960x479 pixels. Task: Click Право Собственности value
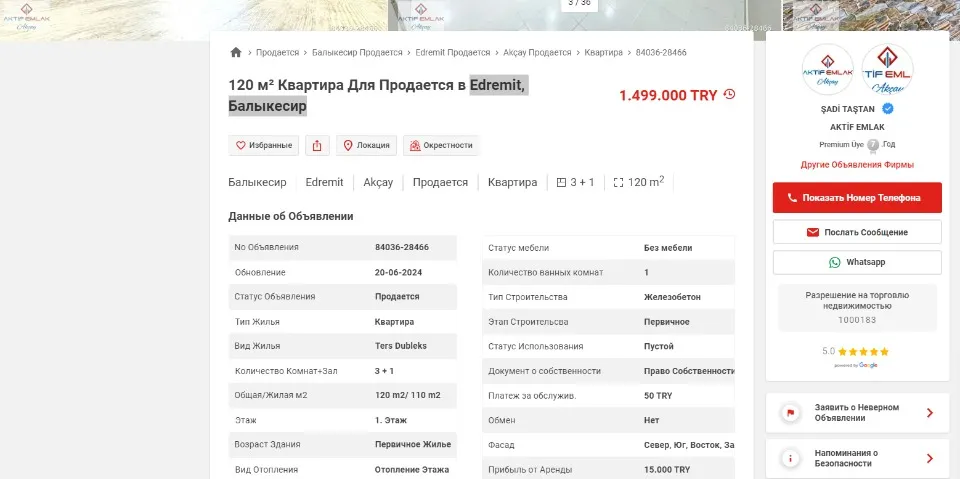click(x=689, y=371)
